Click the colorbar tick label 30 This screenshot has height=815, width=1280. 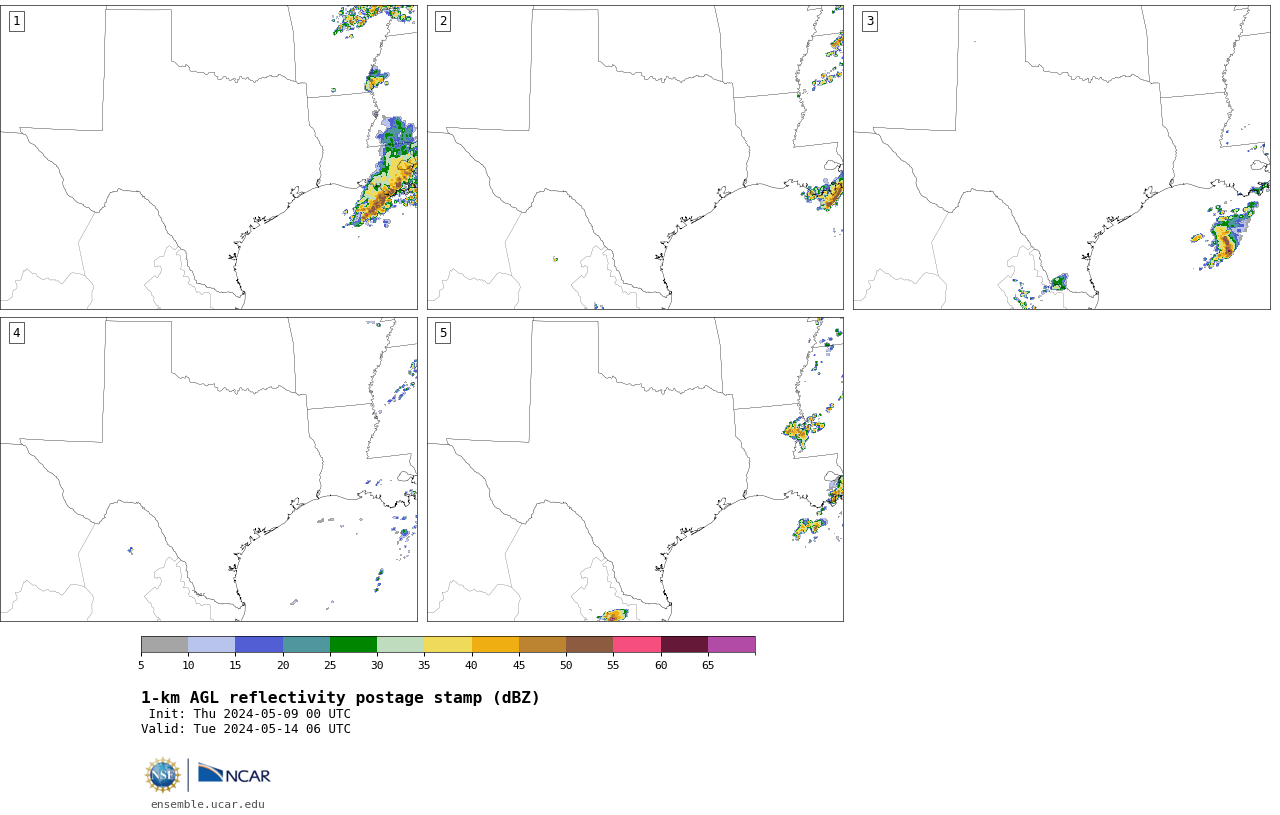[377, 665]
